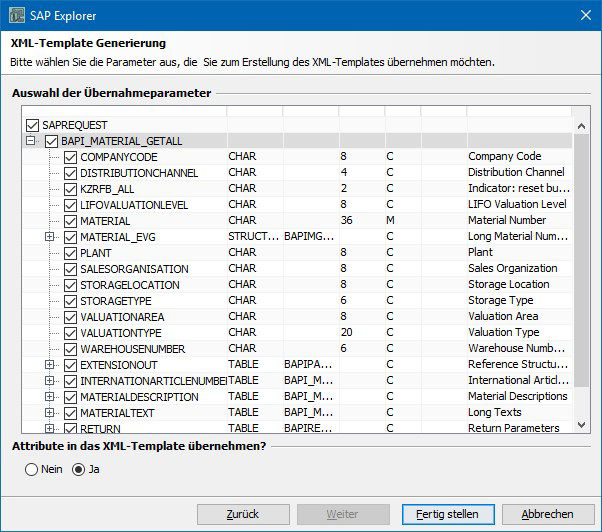602x532 pixels.
Task: Toggle the PLANT checkbox
Action: coord(70,253)
